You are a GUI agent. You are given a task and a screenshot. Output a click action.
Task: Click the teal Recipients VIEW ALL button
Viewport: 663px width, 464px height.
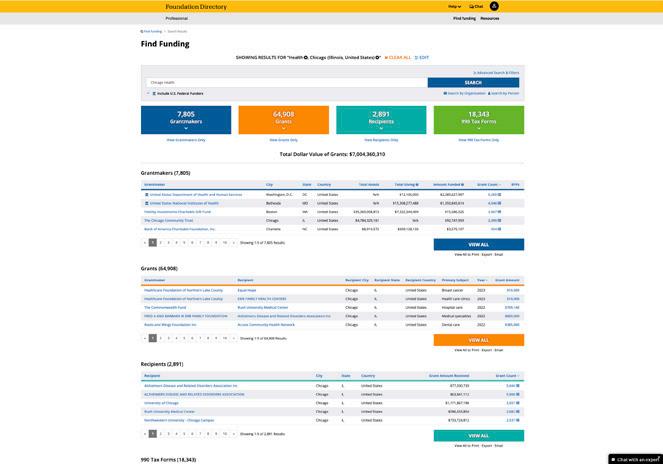coord(479,436)
